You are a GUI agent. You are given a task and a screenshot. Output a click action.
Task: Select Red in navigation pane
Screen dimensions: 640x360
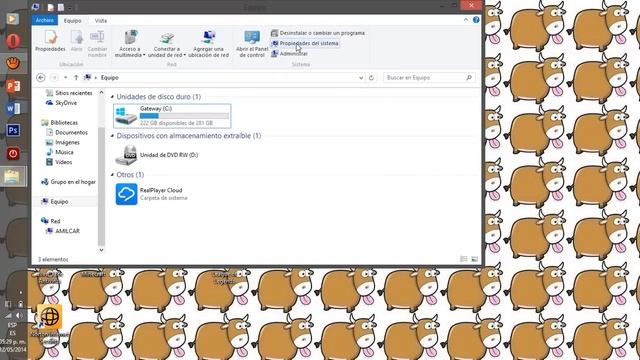tap(51, 221)
